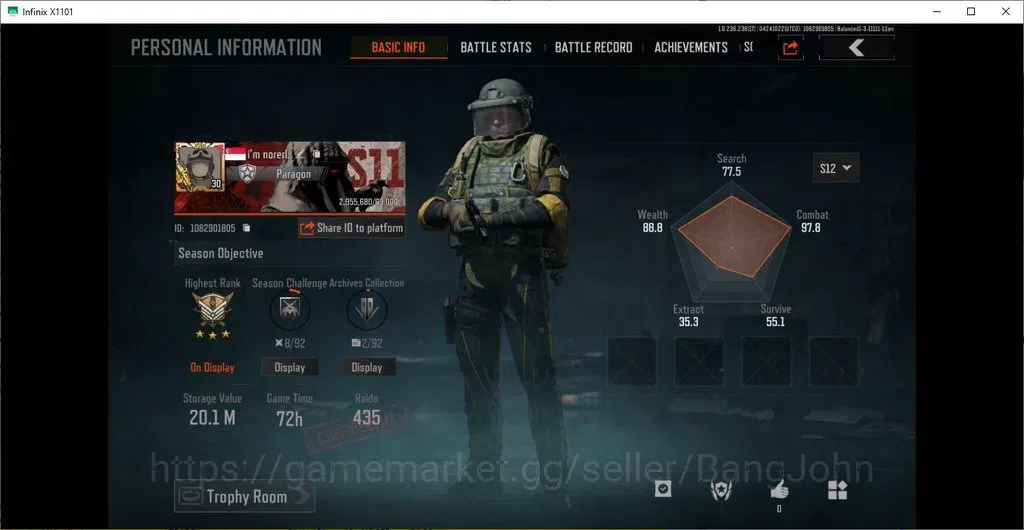The width and height of the screenshot is (1024, 530).
Task: Click the Paragon title star shield icon
Action: tap(247, 174)
